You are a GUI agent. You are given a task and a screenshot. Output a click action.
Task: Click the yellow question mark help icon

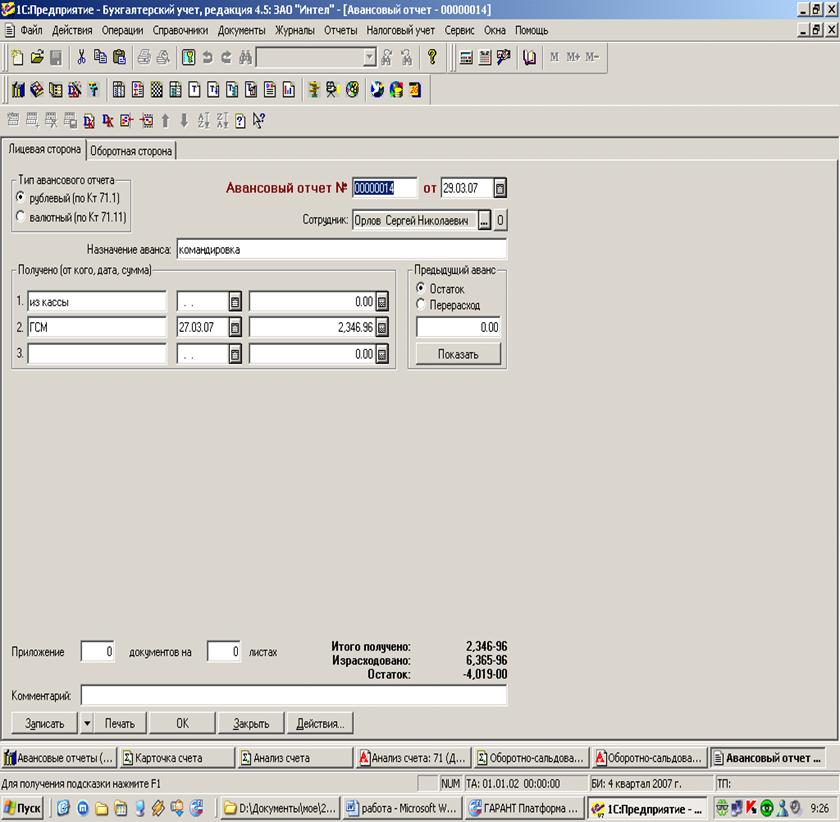(x=433, y=58)
